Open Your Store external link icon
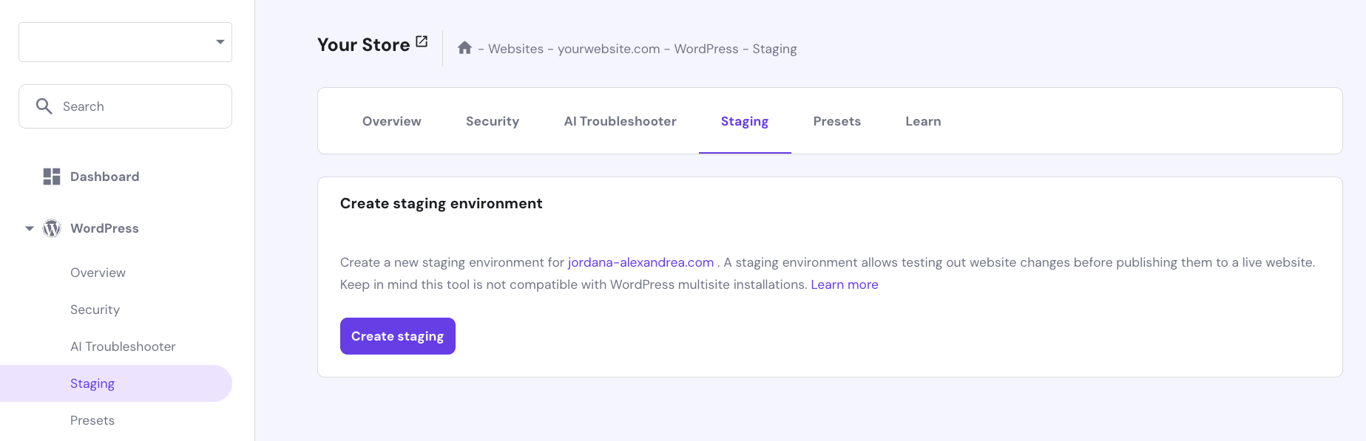The width and height of the screenshot is (1366, 441). coord(421,42)
